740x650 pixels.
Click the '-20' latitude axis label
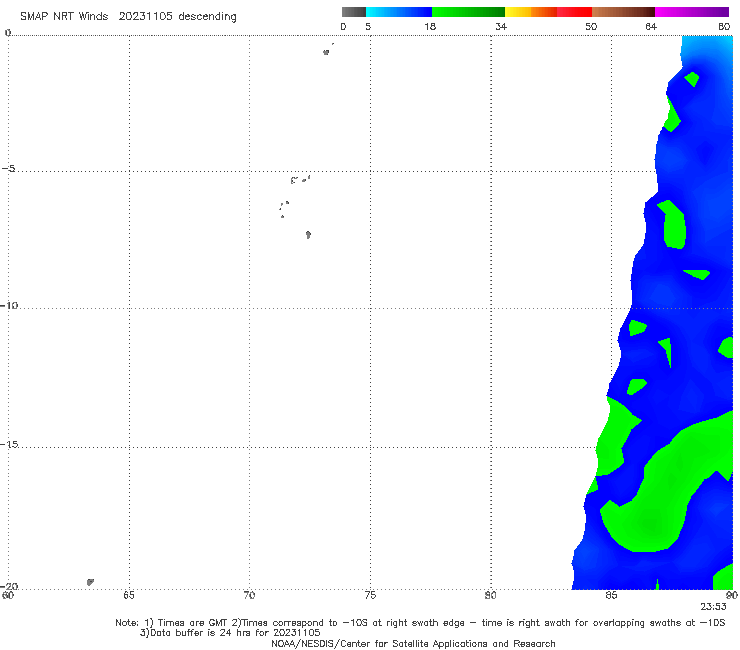click(x=9, y=586)
